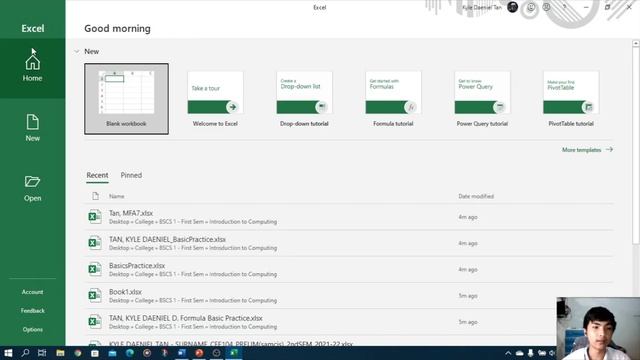Image resolution: width=640 pixels, height=360 pixels.
Task: Open recent file Book1.xlsx
Action: (x=349, y=296)
